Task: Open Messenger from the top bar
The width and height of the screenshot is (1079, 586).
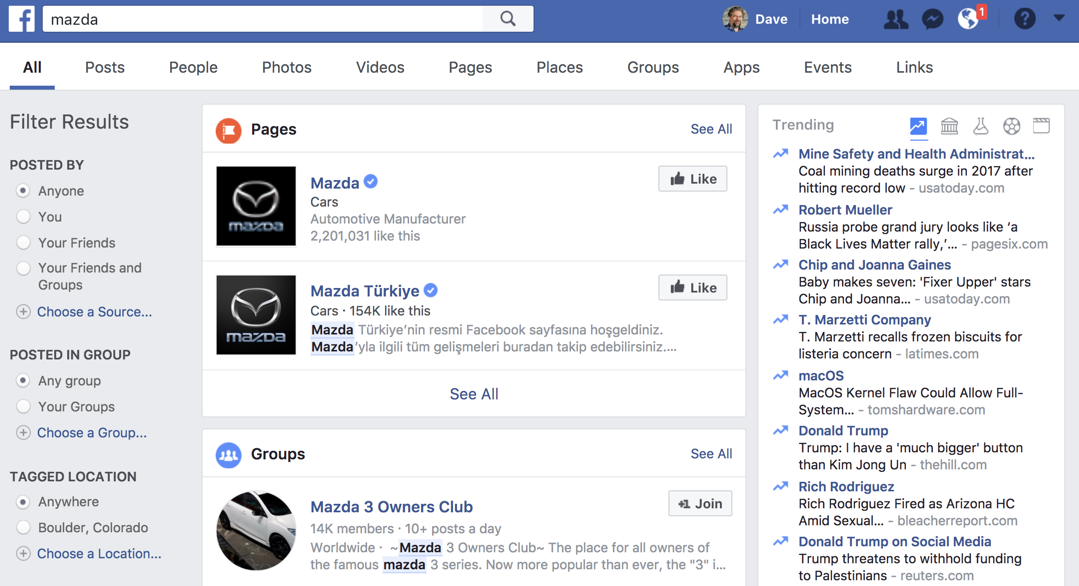Action: [x=933, y=18]
